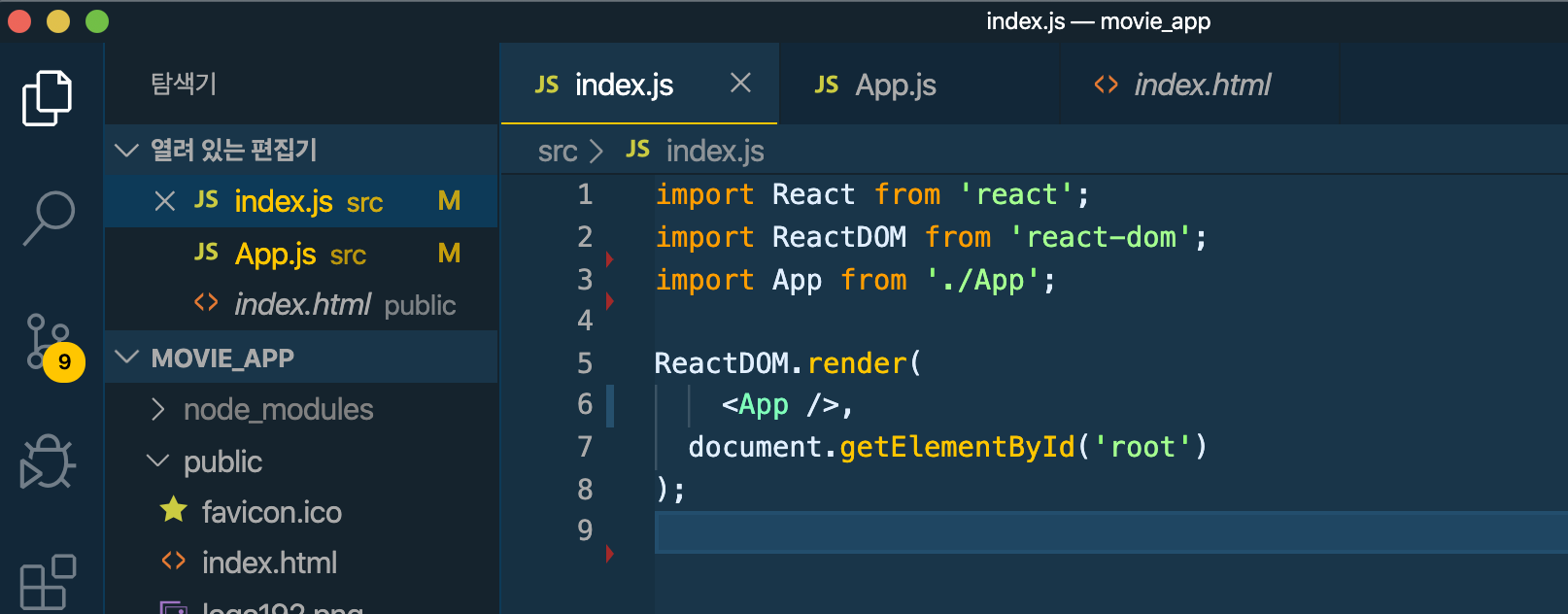Screen dimensions: 1568x614
Task: Open index.html public in open editors
Action: click(301, 305)
